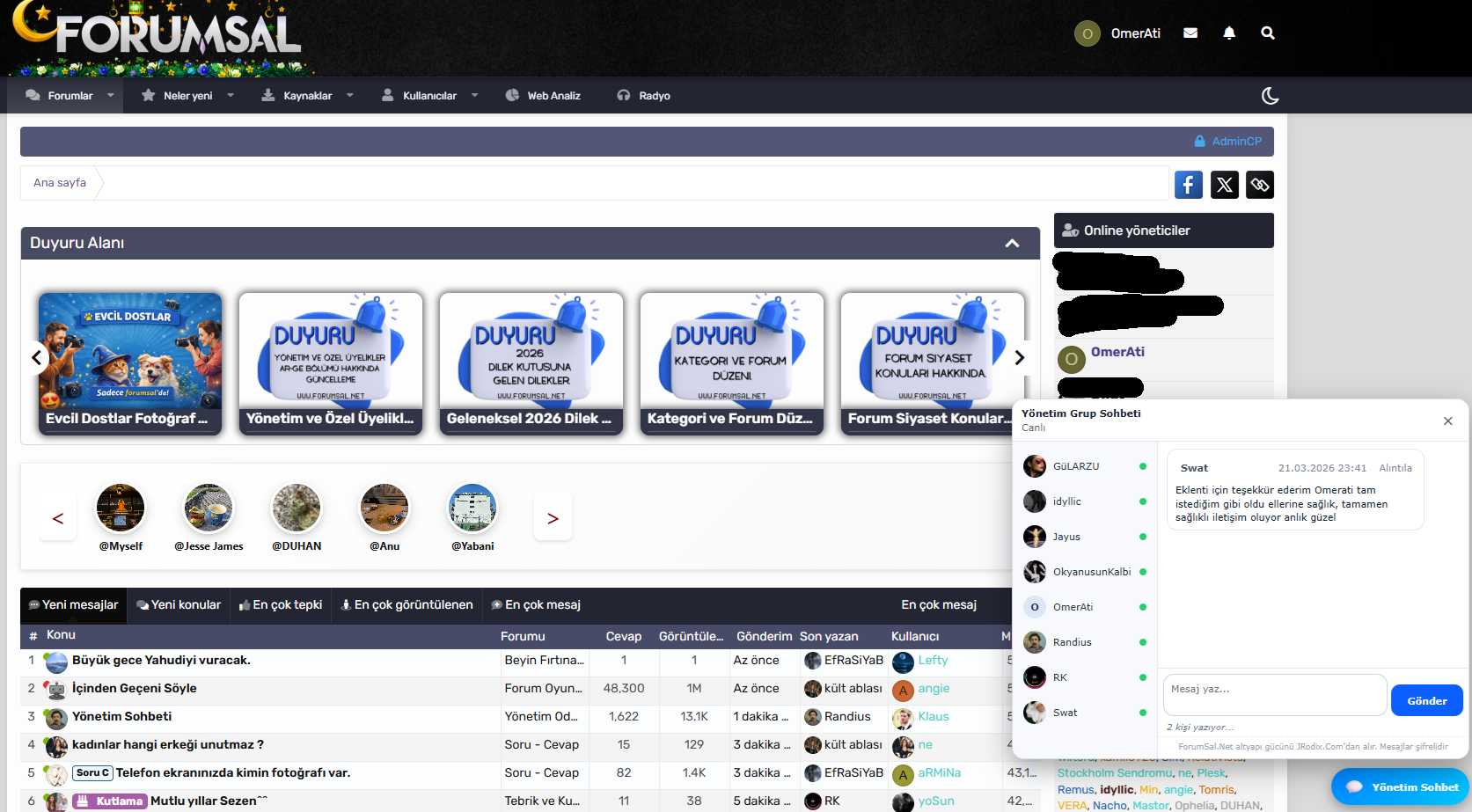Share page on Facebook icon

coord(1189,185)
